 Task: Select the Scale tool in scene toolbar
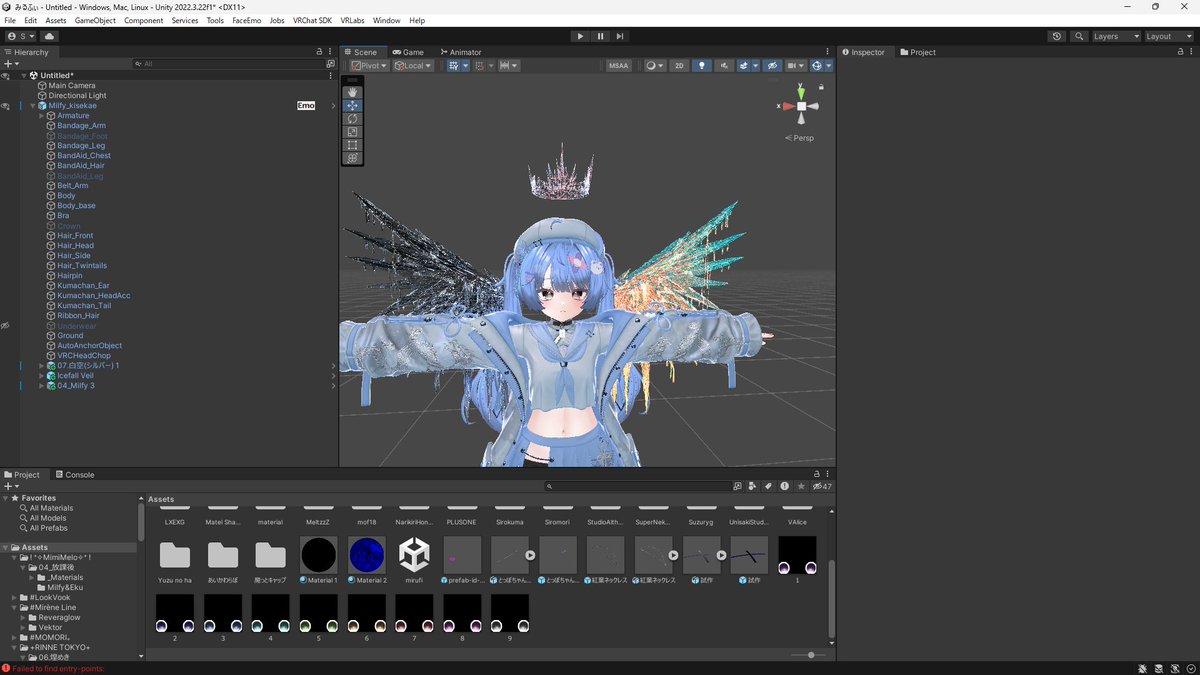click(352, 131)
